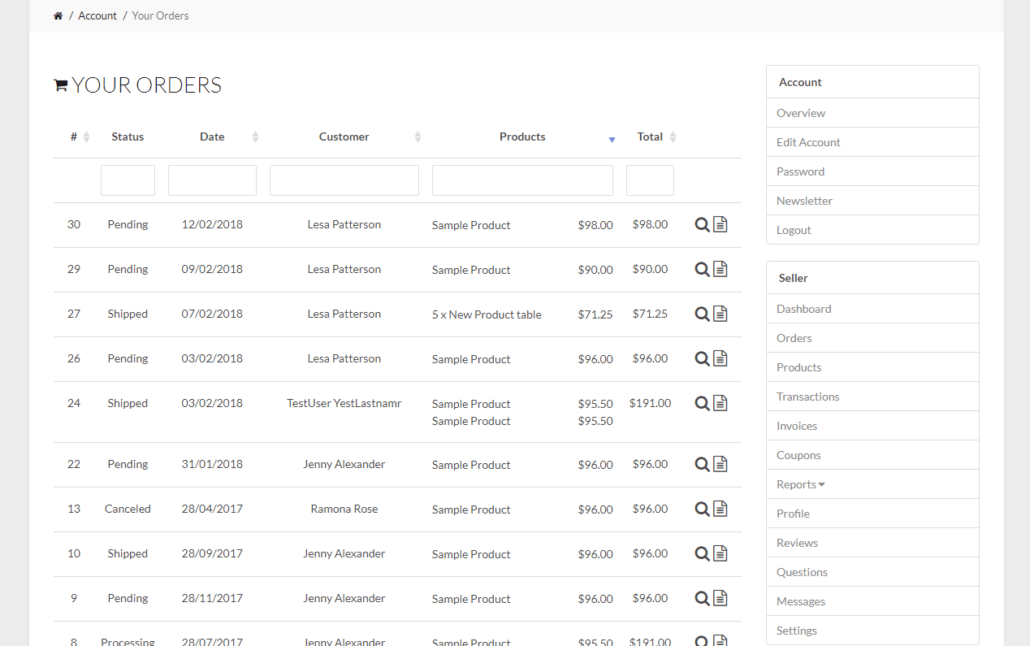Open invoice icon for order 22
The image size is (1030, 646).
click(x=720, y=464)
